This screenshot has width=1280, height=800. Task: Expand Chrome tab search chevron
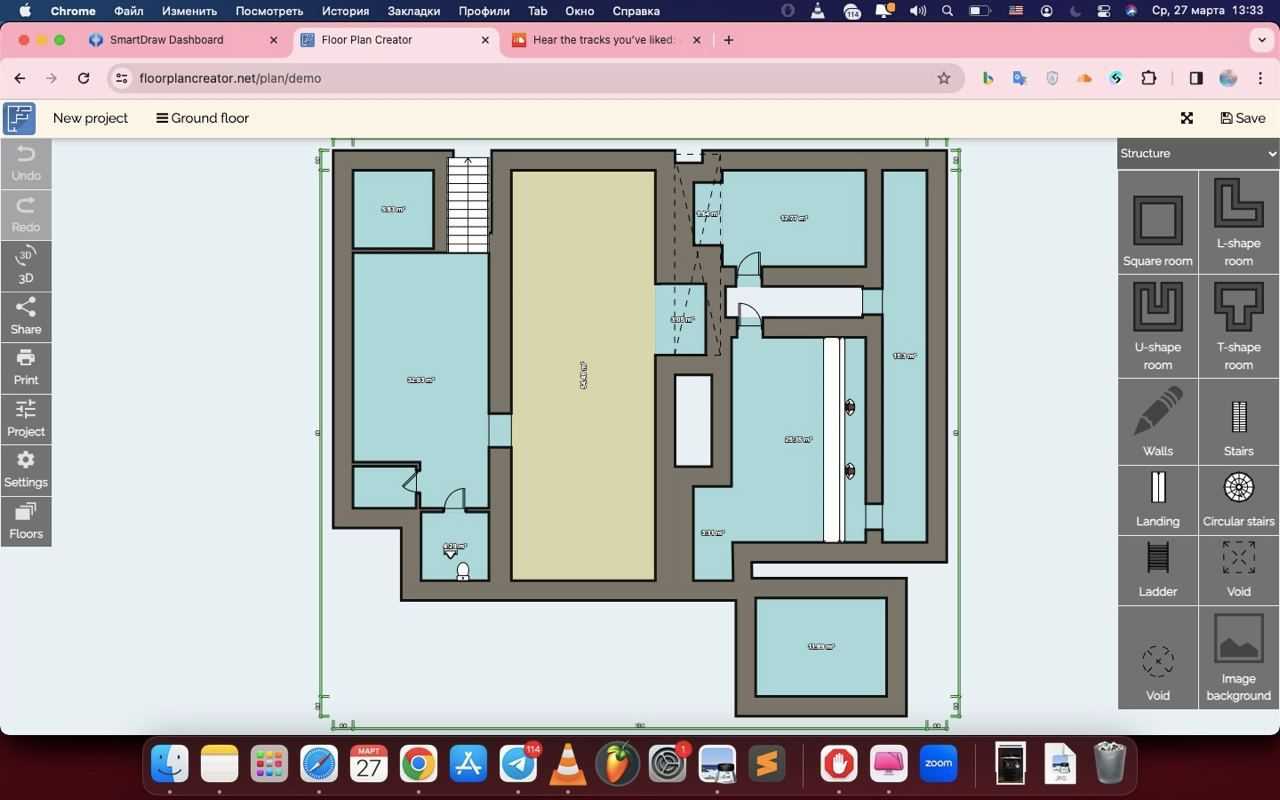(1261, 40)
